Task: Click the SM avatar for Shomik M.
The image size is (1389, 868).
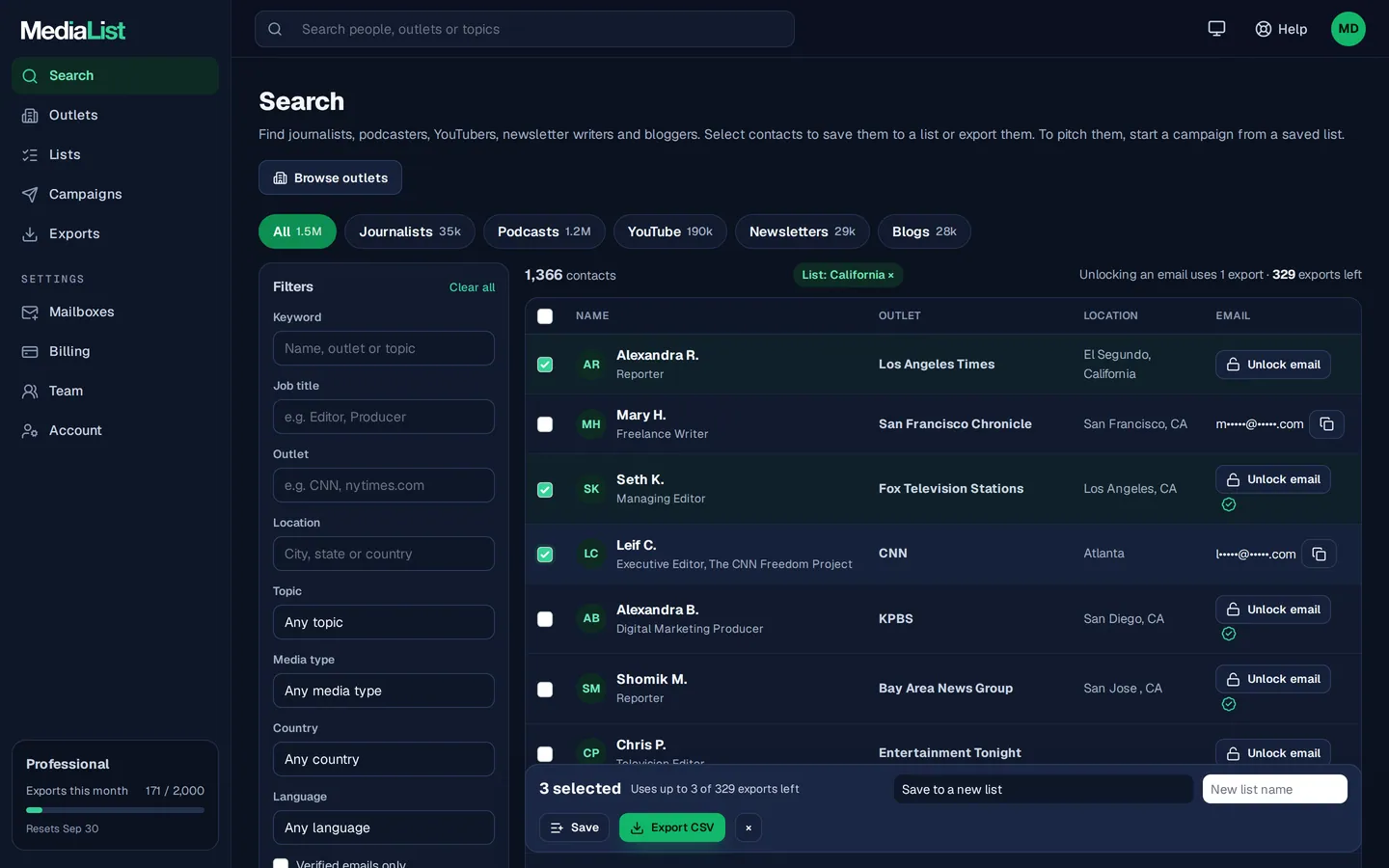Action: click(591, 689)
